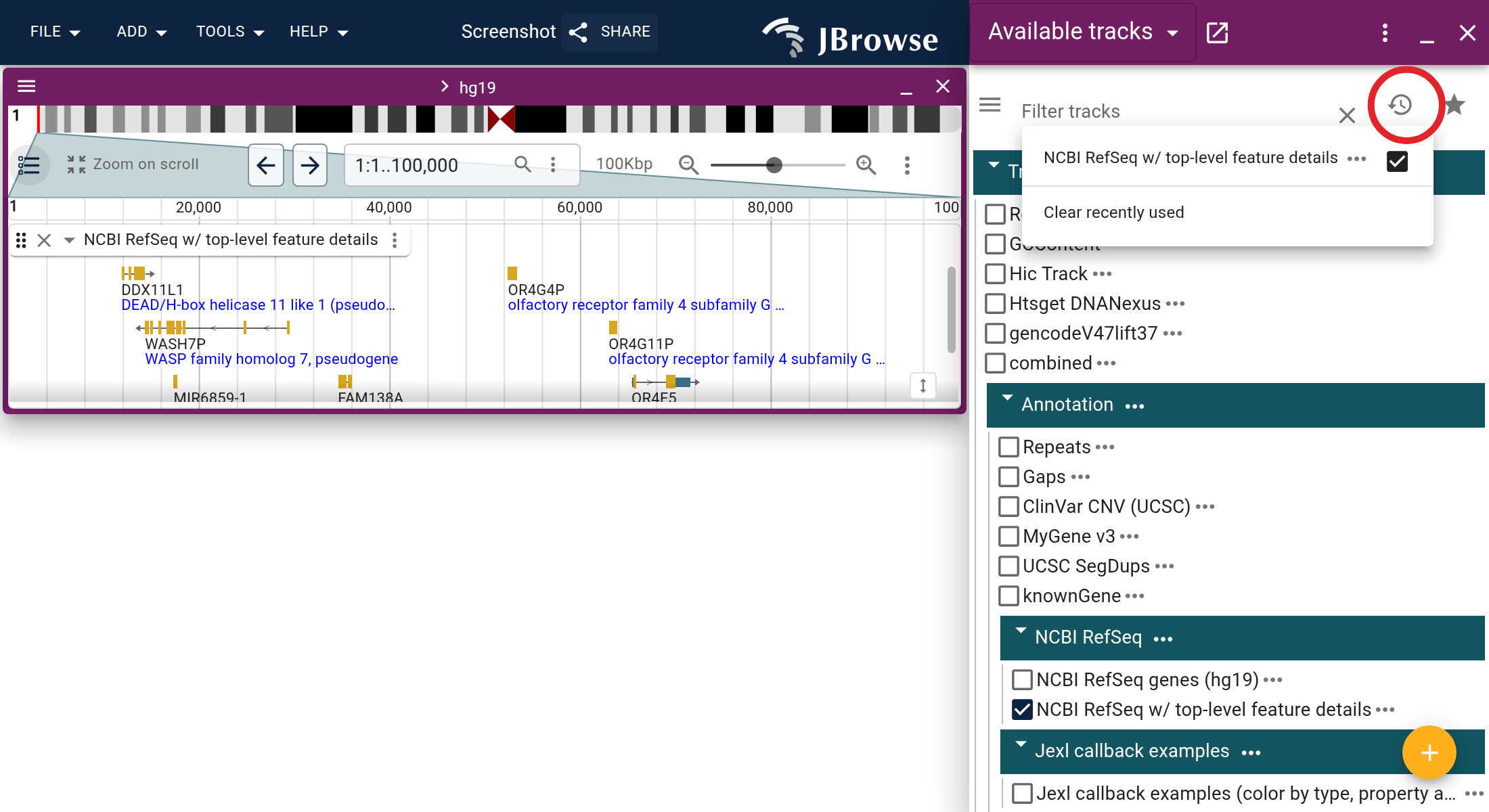
Task: Open options dots for Annotation category
Action: pyautogui.click(x=1134, y=406)
